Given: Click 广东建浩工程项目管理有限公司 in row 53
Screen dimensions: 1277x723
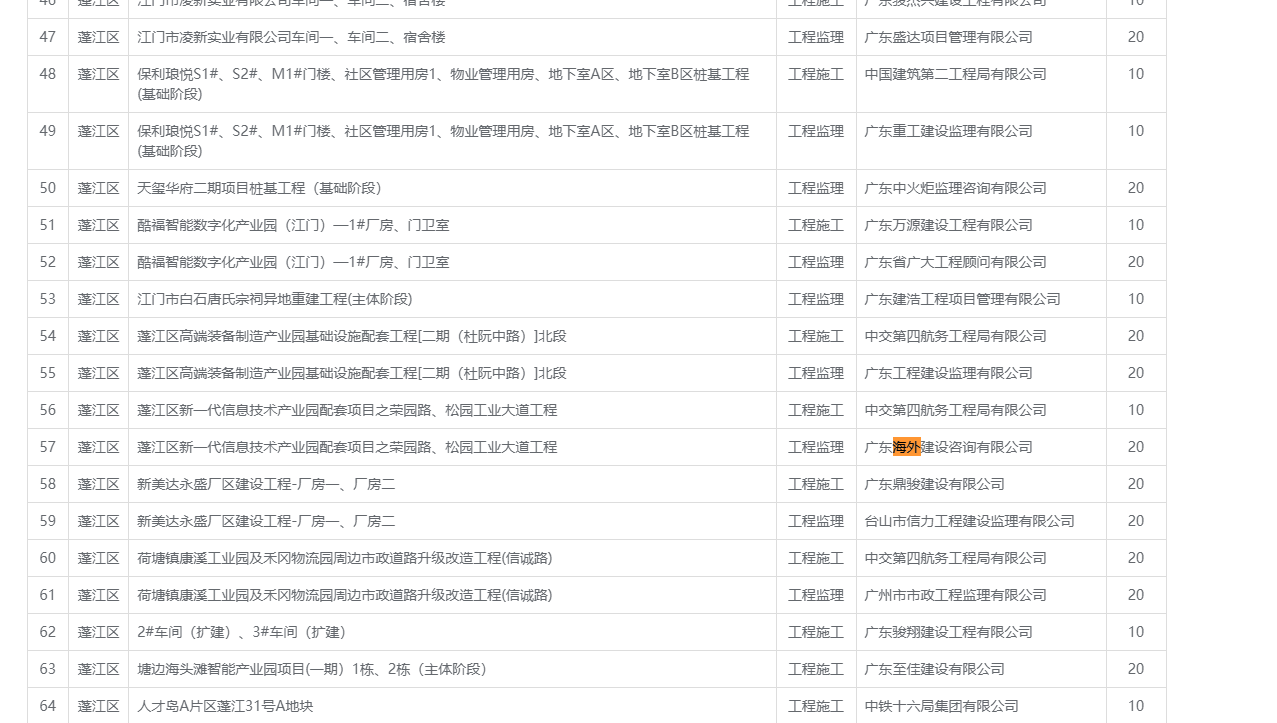Looking at the screenshot, I should tap(962, 299).
